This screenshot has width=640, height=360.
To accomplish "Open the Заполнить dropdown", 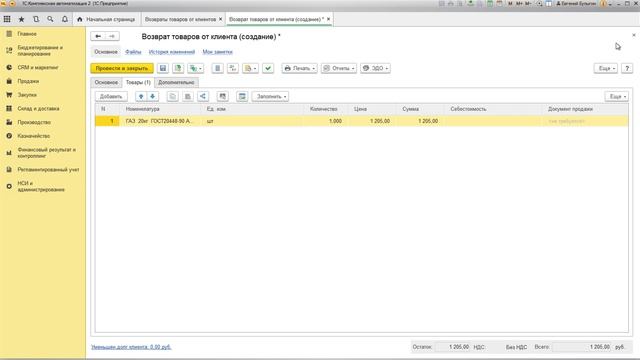I will pos(271,96).
